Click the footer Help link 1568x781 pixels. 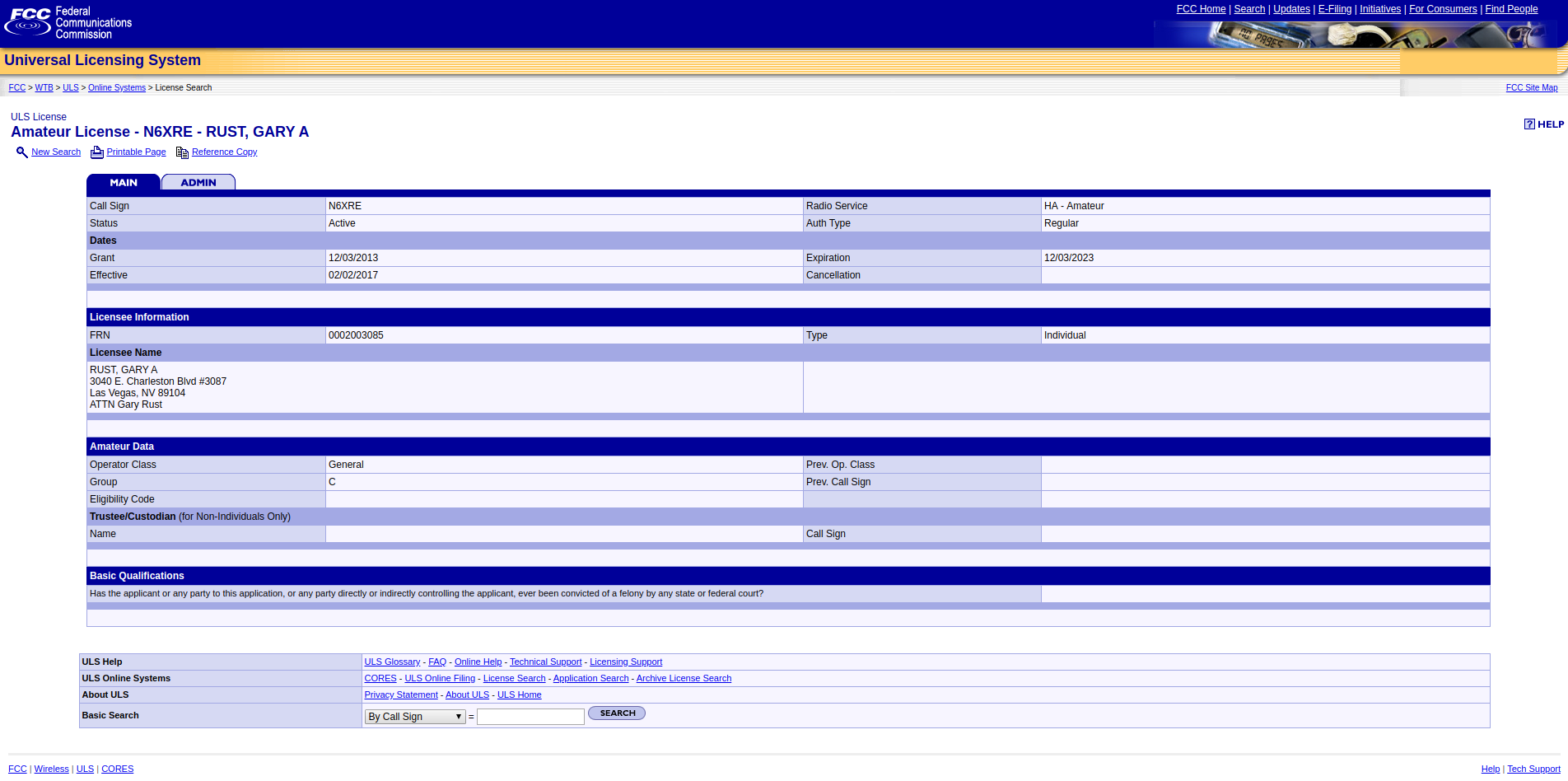(1491, 769)
